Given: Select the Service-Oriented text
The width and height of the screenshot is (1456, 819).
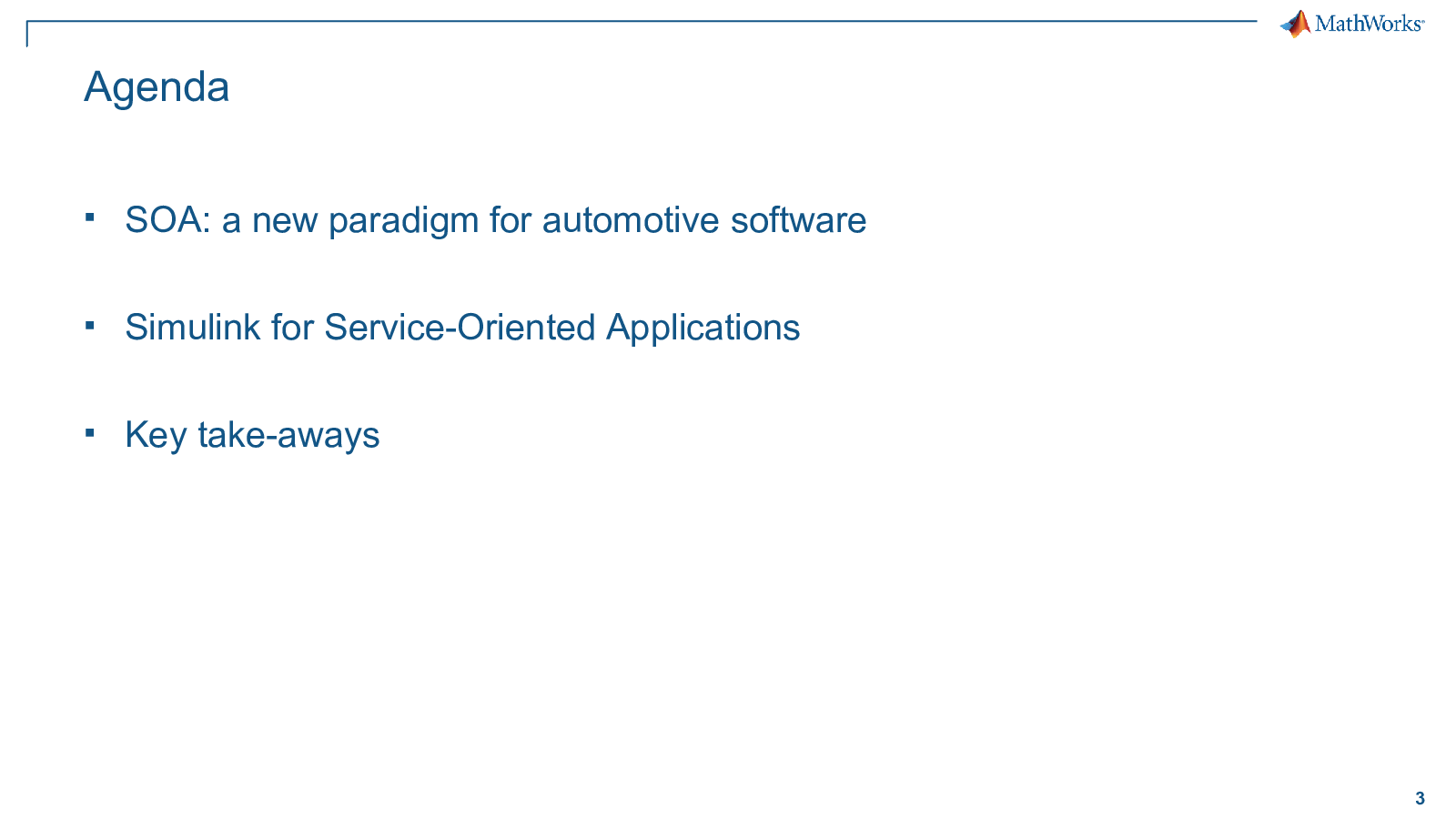Looking at the screenshot, I should 460,328.
